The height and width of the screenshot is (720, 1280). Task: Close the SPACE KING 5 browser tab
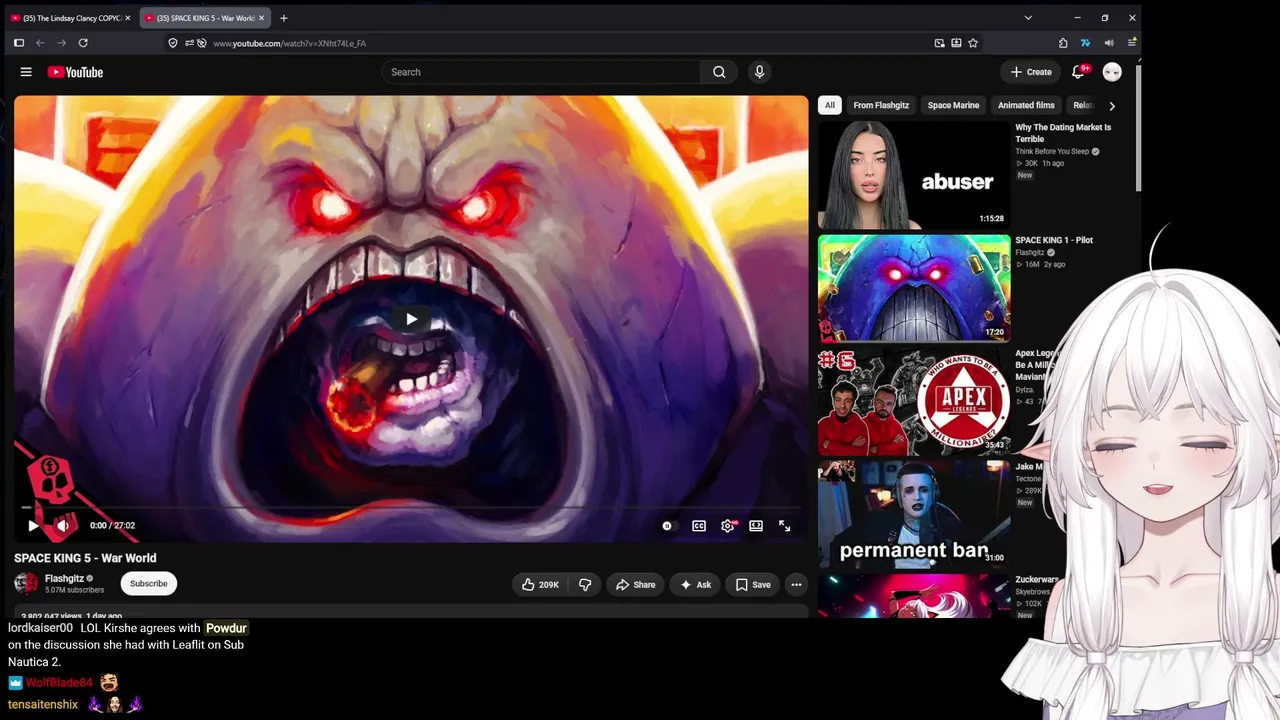pyautogui.click(x=261, y=18)
